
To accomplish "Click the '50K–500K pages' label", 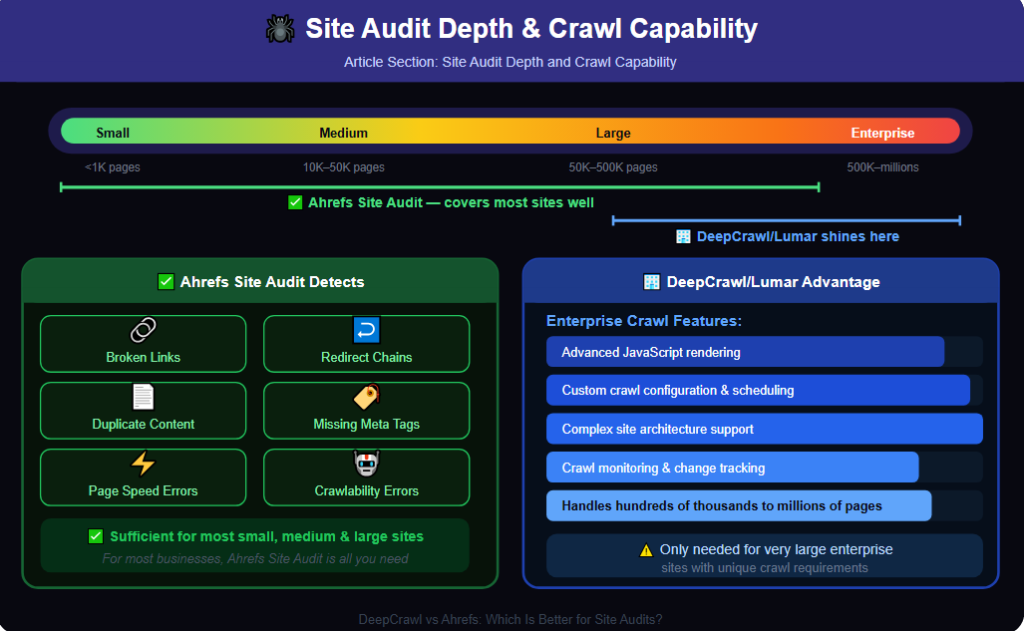I will tap(613, 167).
